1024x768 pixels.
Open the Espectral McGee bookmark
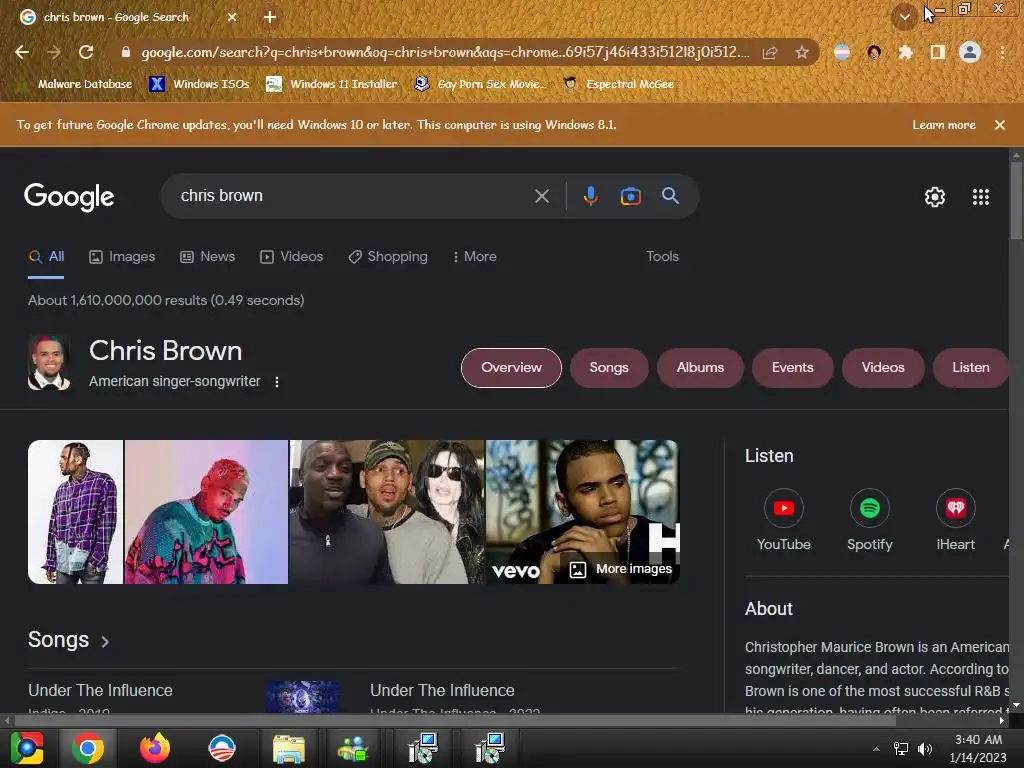pos(619,84)
